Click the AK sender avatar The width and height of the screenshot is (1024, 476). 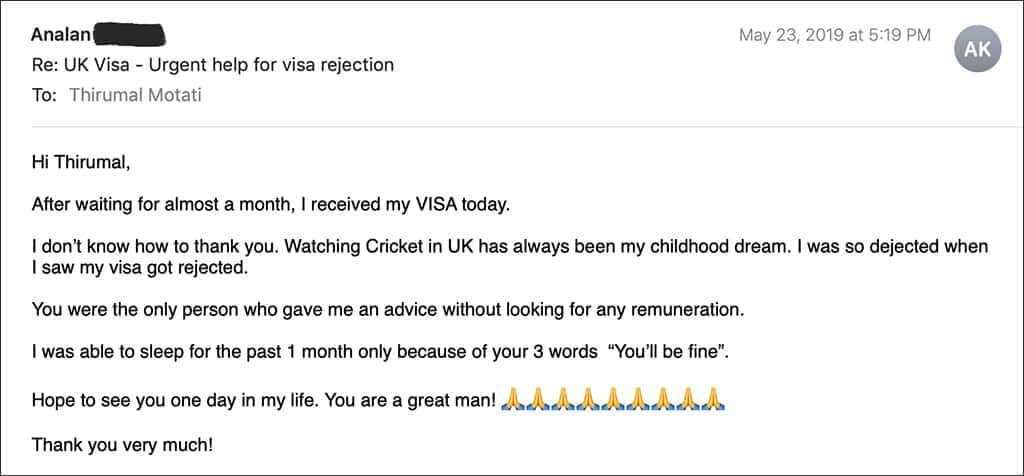tap(977, 48)
